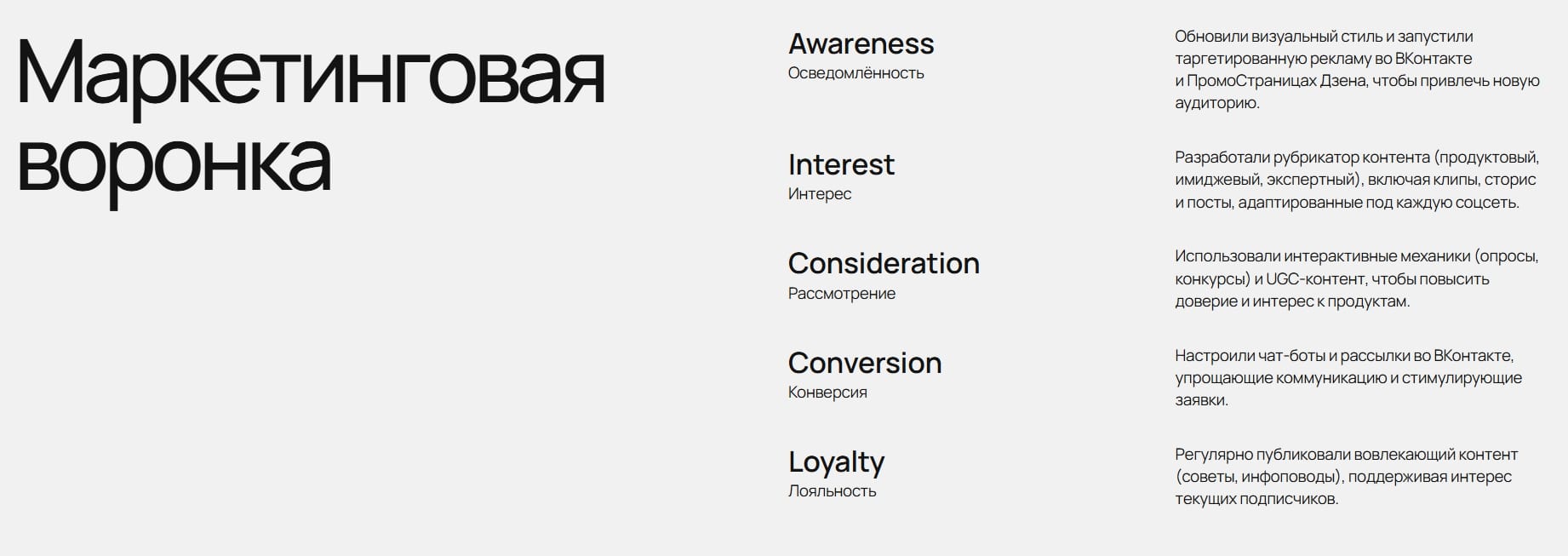Click the paragraph starting "Обновили визуальный стиль"
Image resolution: width=1568 pixels, height=556 pixels.
pyautogui.click(x=1356, y=70)
